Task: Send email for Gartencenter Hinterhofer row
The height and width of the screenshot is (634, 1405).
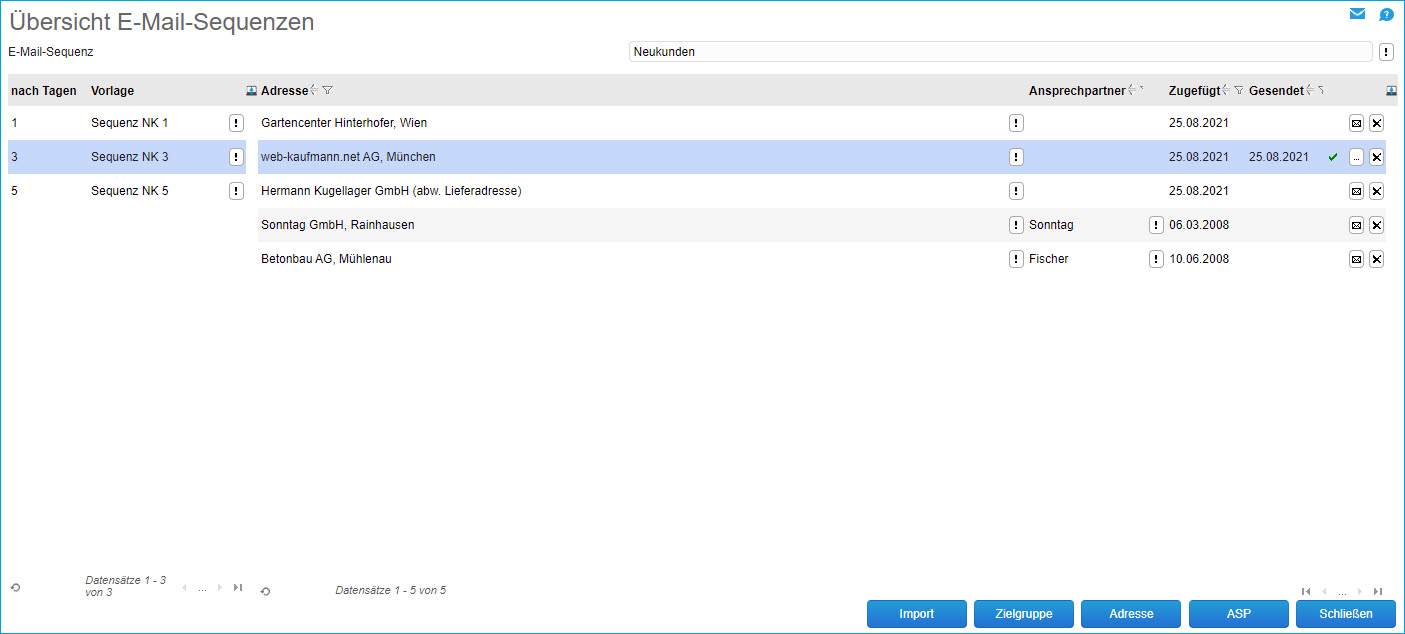Action: click(x=1356, y=123)
